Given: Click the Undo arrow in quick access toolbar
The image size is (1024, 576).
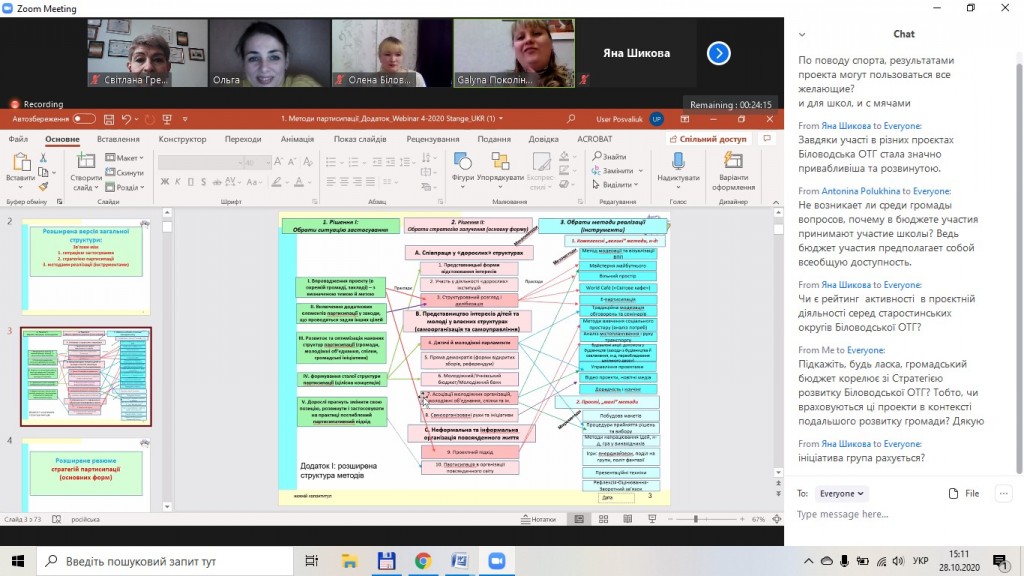Looking at the screenshot, I should [126, 119].
